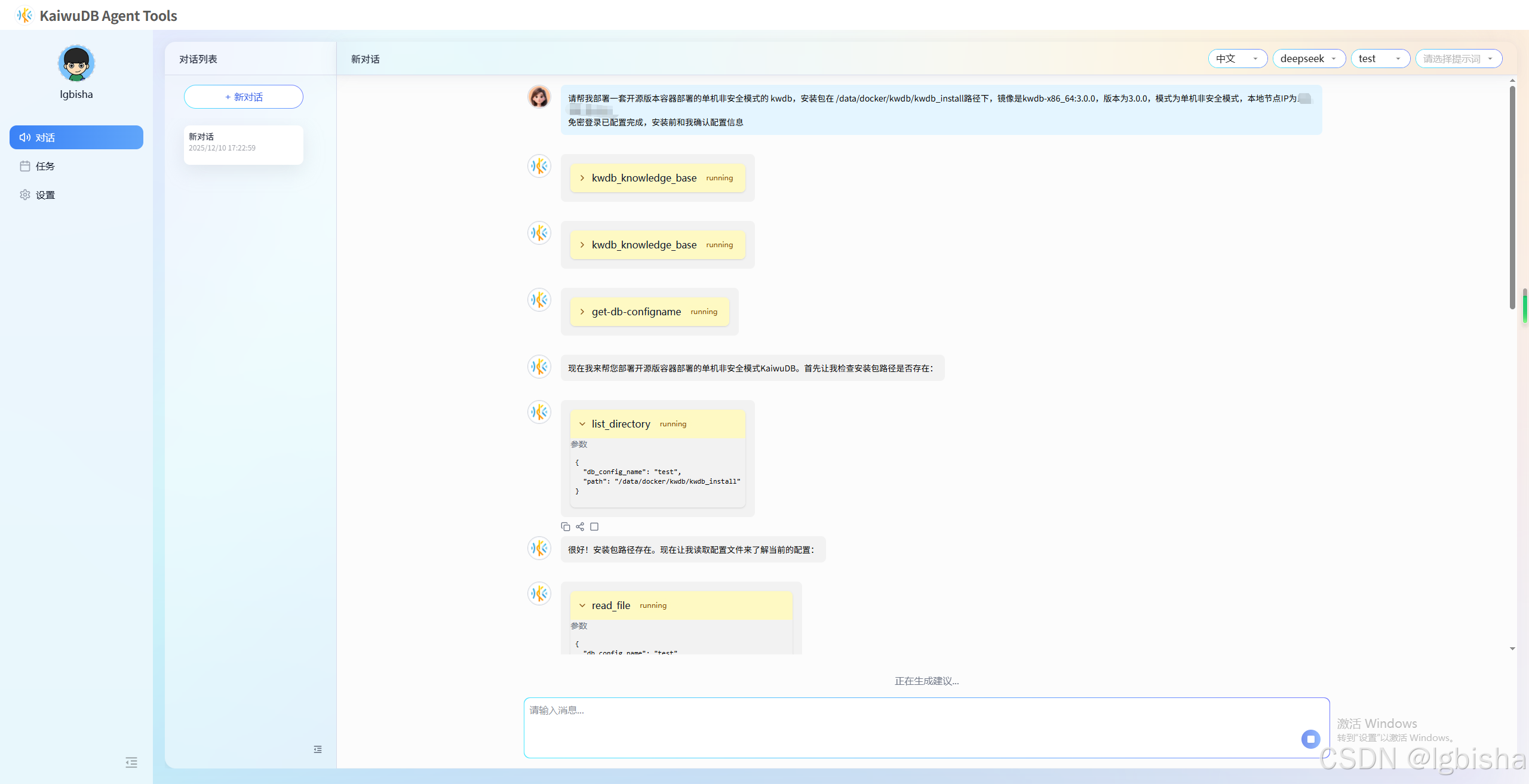The image size is (1529, 784).
Task: Open the language dropdown showing 中文
Action: coord(1237,59)
